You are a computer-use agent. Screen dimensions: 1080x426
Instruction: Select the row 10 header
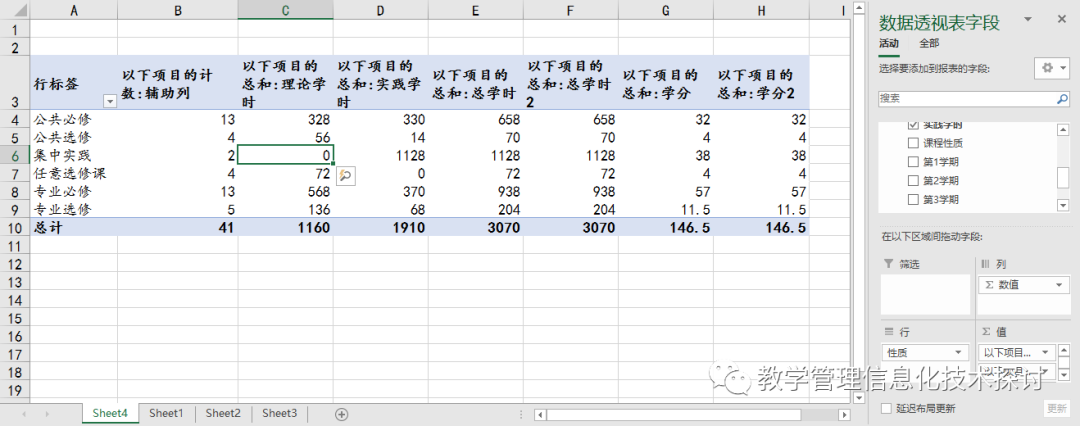pos(15,227)
